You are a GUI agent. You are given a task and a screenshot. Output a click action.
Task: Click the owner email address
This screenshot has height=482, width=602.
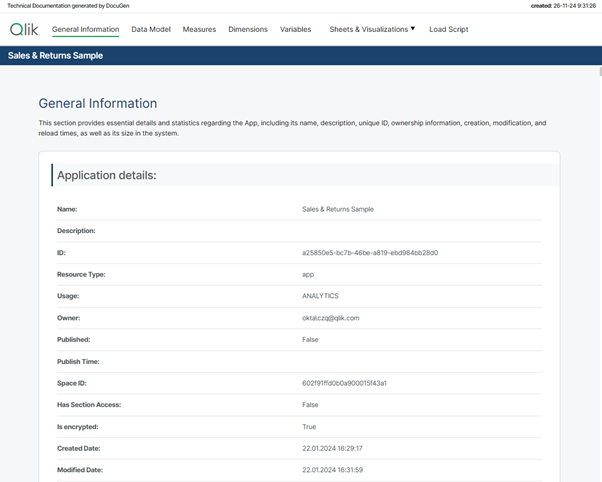[x=331, y=318]
